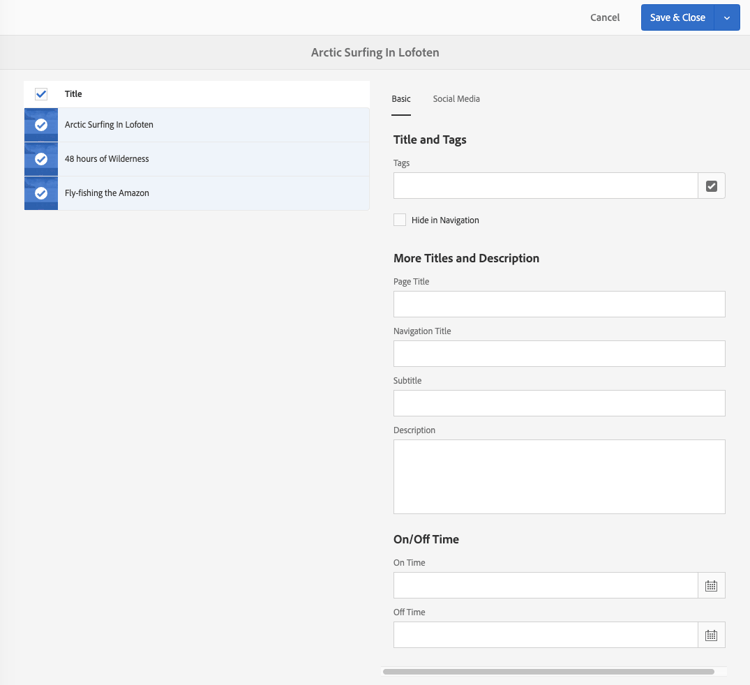Click the Subtitle text field

[559, 403]
